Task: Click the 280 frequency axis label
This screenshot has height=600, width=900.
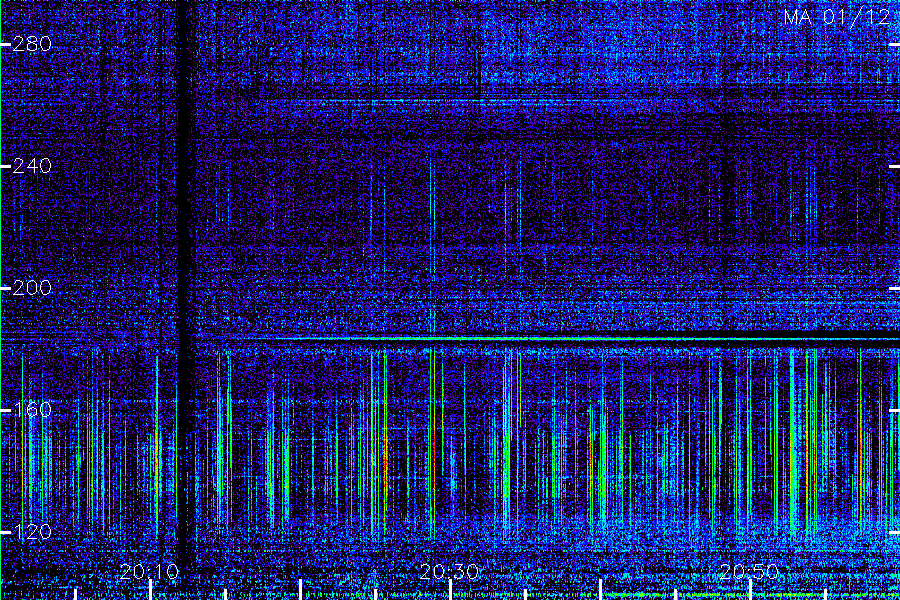Action: (32, 44)
